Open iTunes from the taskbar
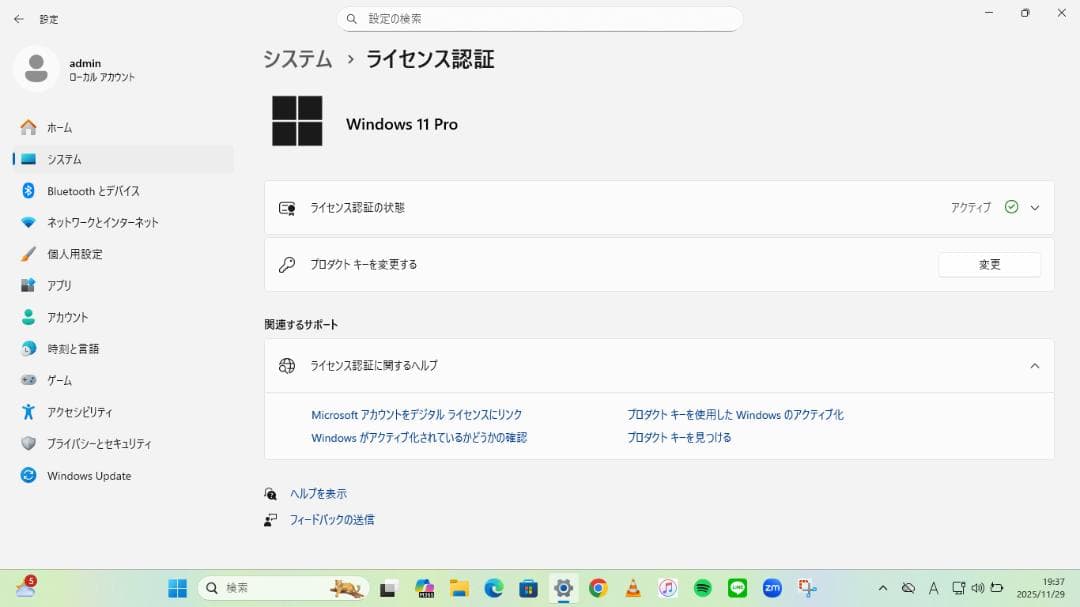The height and width of the screenshot is (607, 1080). [667, 588]
